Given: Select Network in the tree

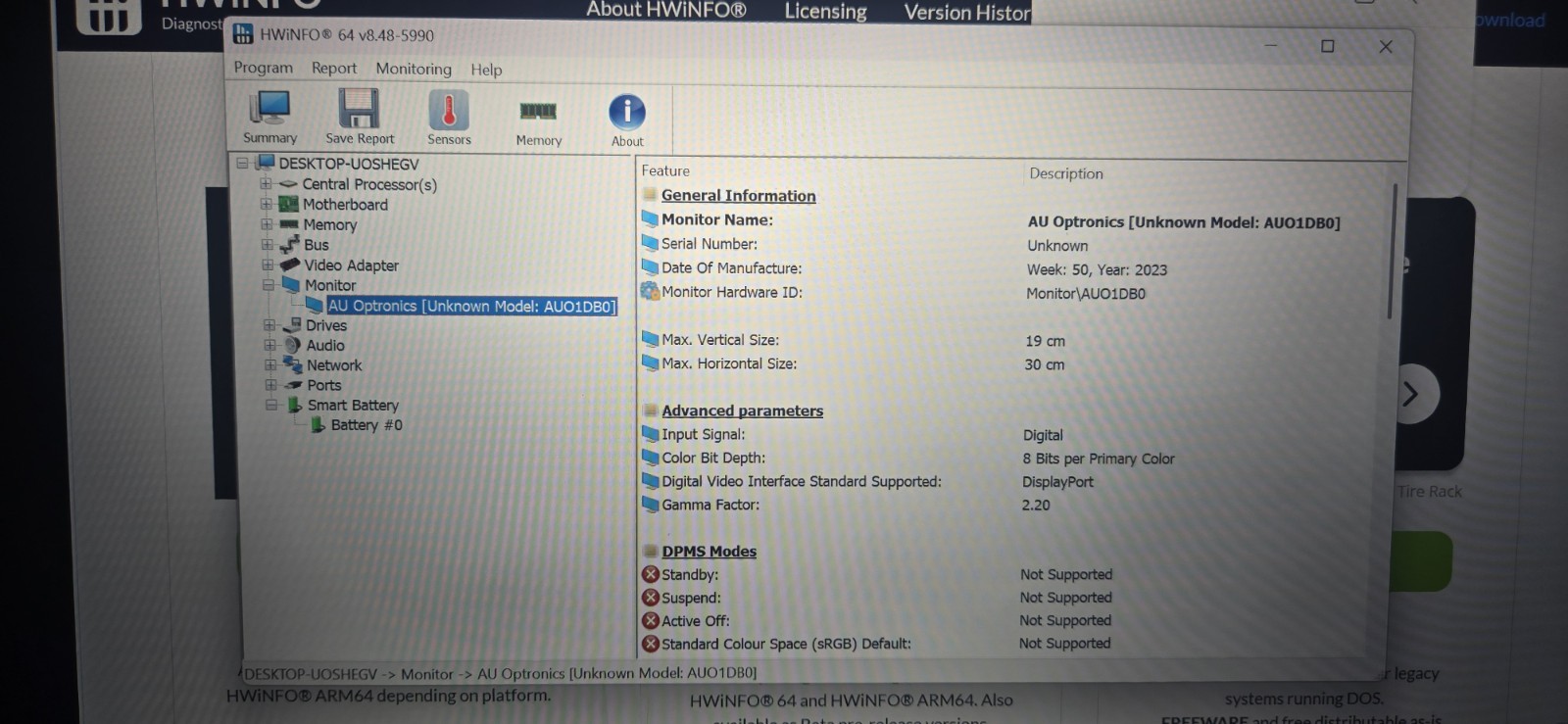Looking at the screenshot, I should click(334, 365).
